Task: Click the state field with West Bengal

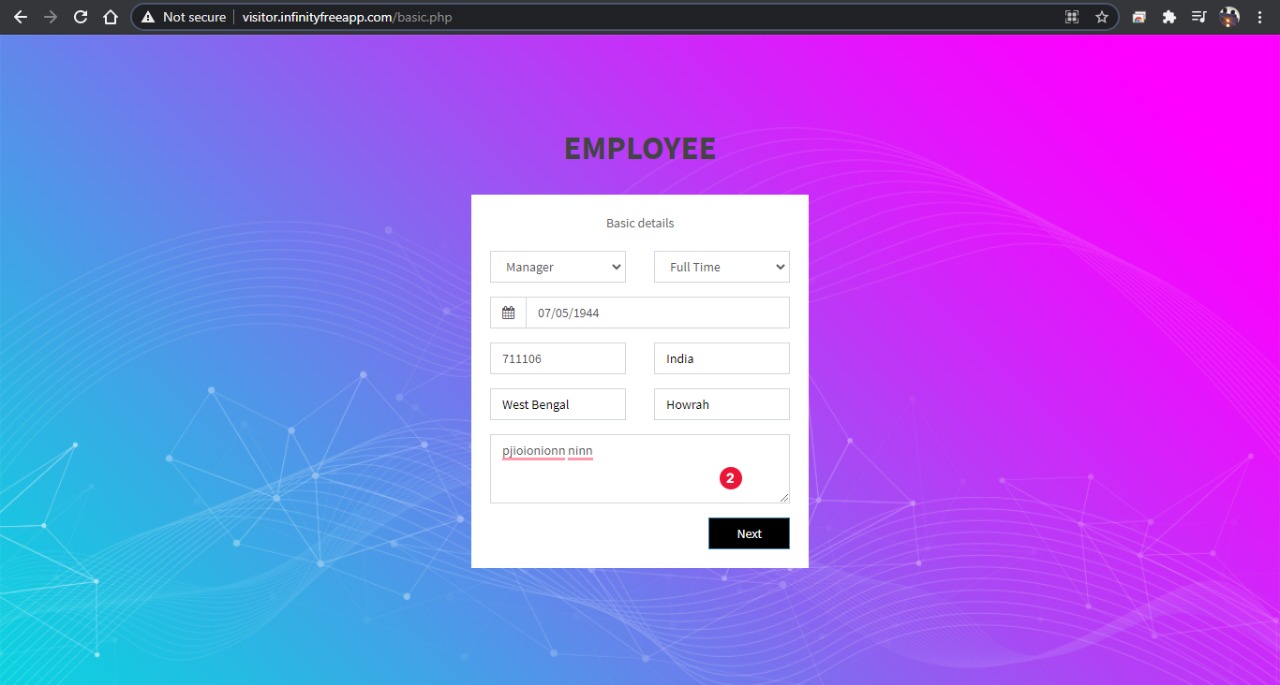Action: pos(558,404)
